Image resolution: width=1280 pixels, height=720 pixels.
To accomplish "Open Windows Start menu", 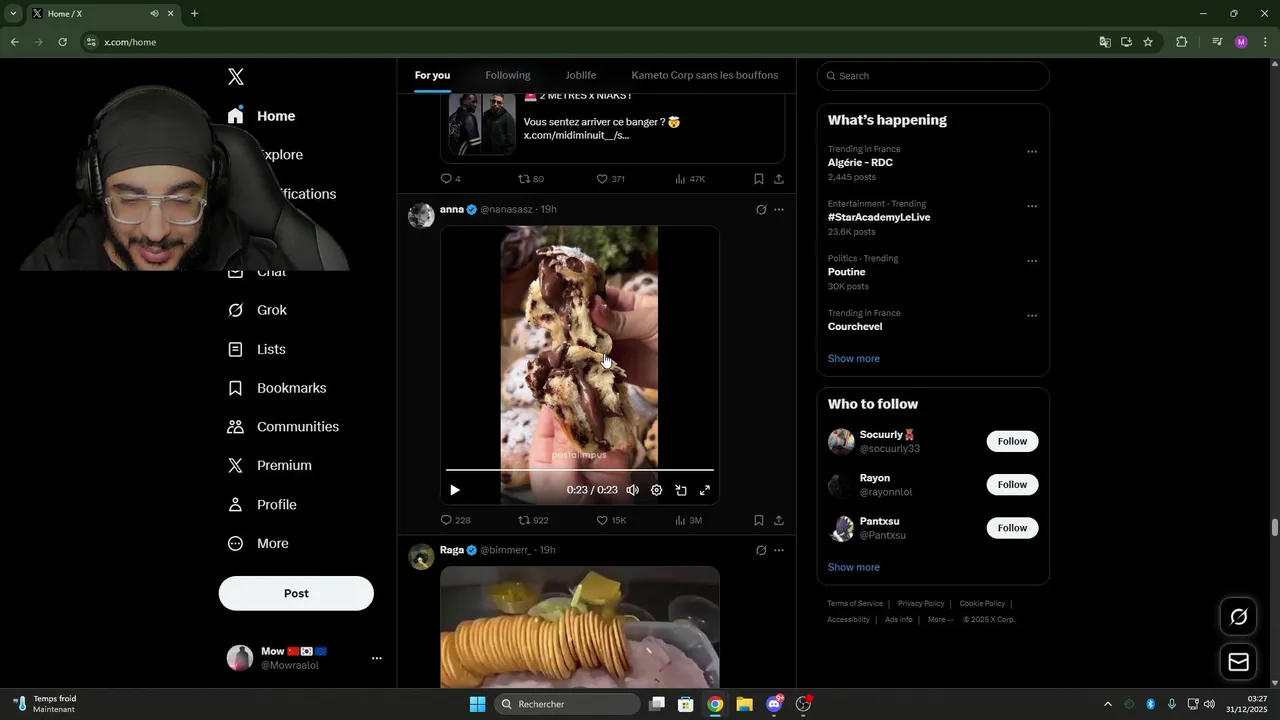I will click(477, 704).
